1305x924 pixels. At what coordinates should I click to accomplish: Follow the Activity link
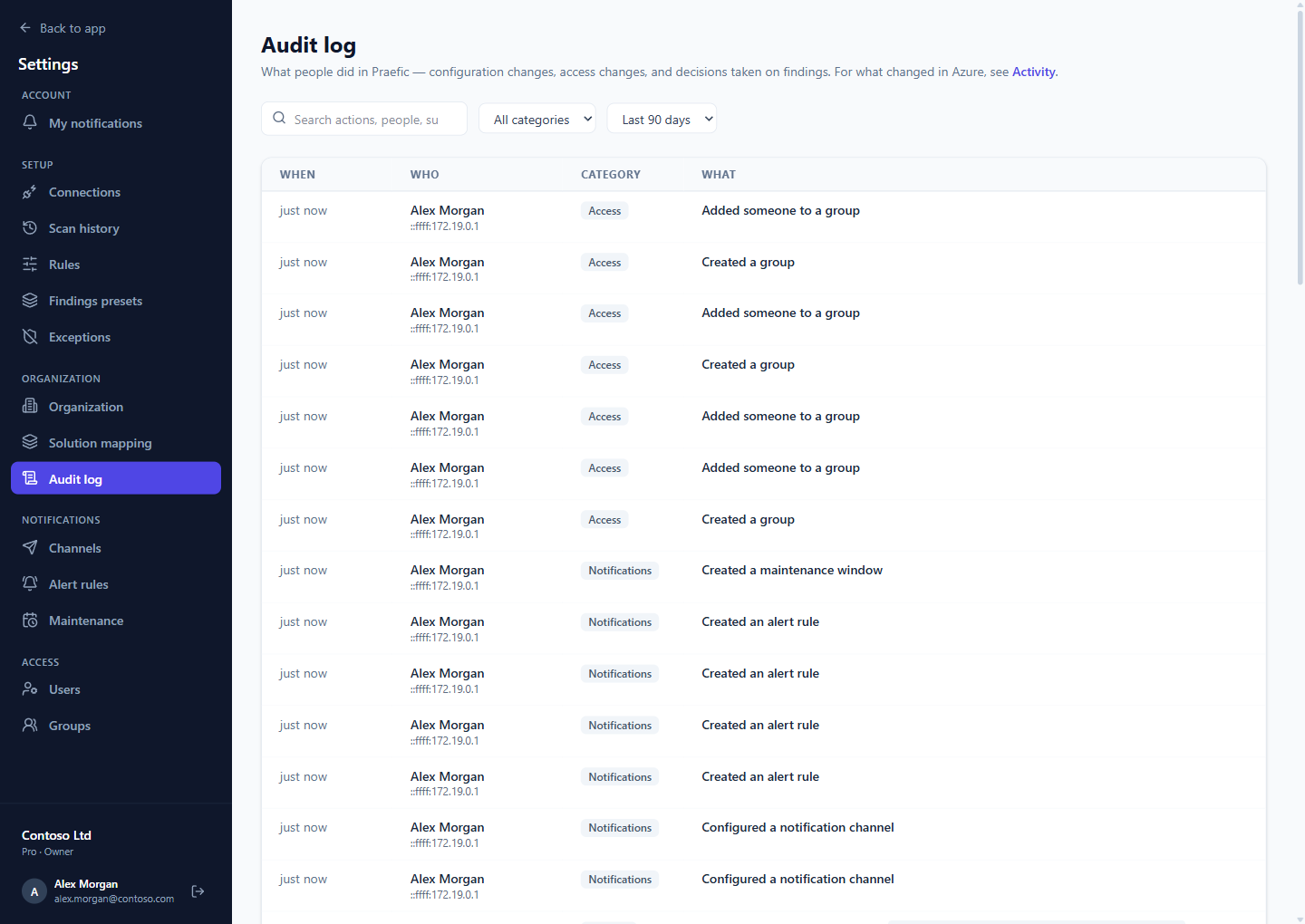click(1034, 72)
